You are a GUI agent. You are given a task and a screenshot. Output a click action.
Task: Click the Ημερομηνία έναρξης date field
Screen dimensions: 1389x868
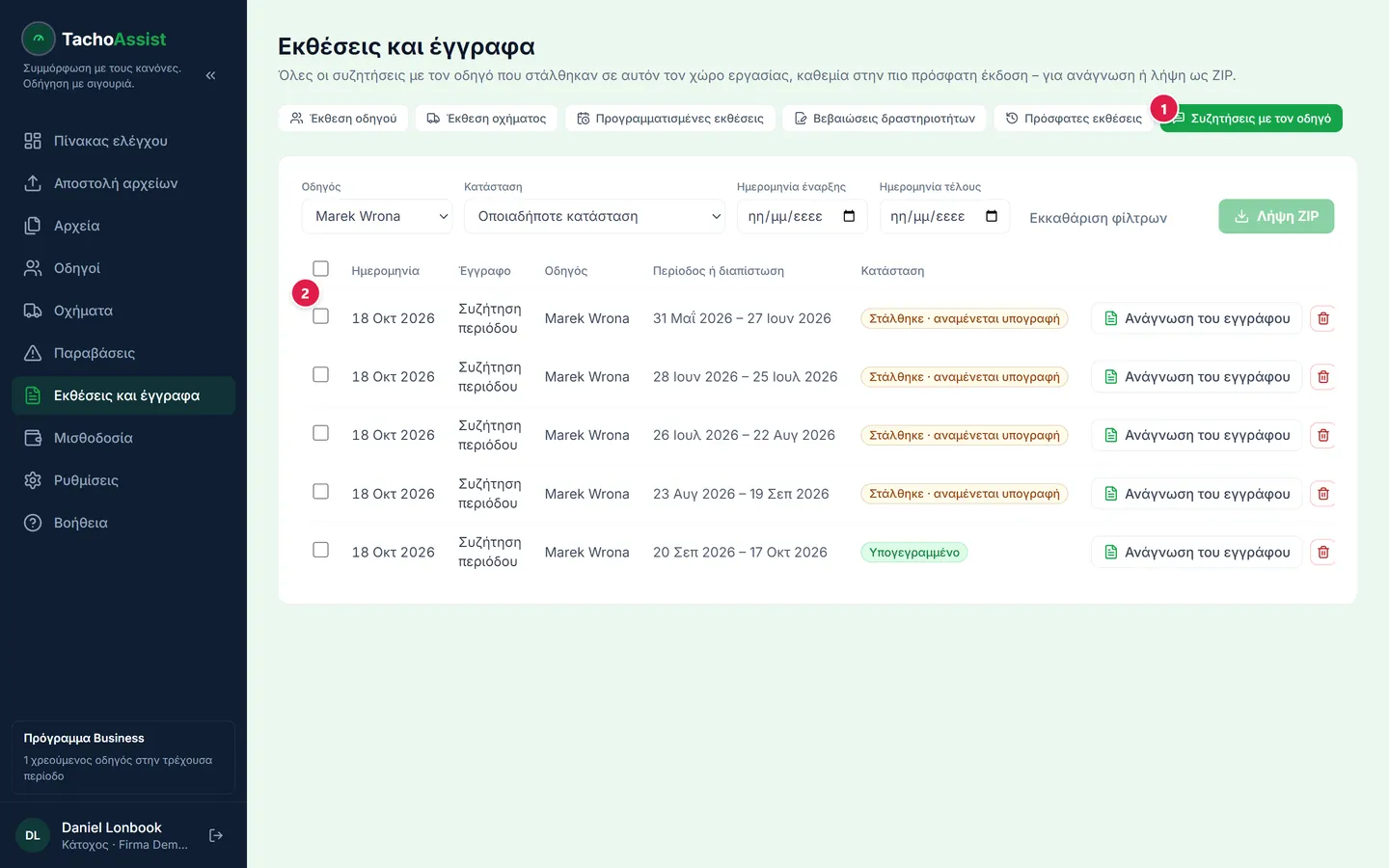pos(802,216)
